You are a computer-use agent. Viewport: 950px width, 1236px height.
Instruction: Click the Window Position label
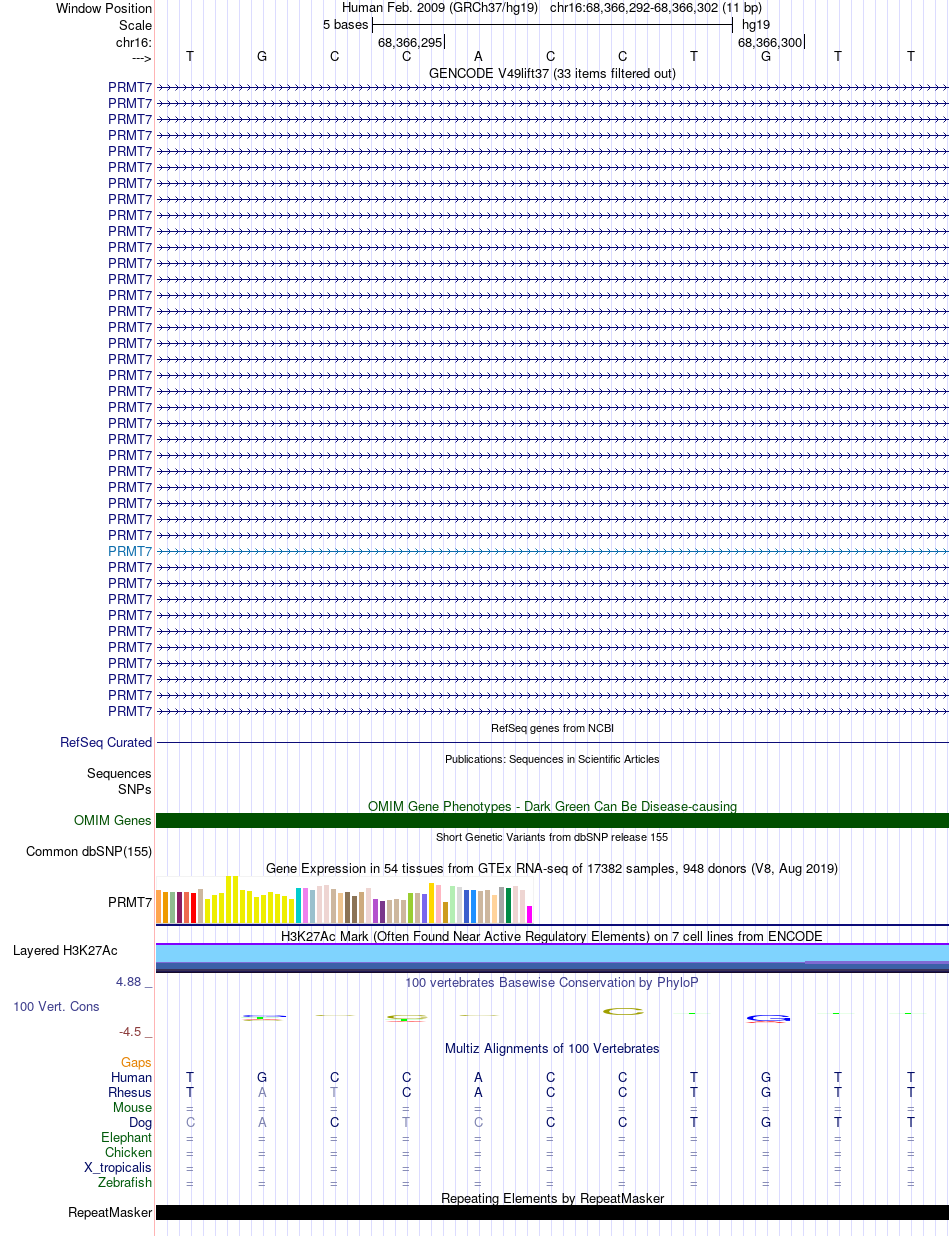click(x=104, y=8)
